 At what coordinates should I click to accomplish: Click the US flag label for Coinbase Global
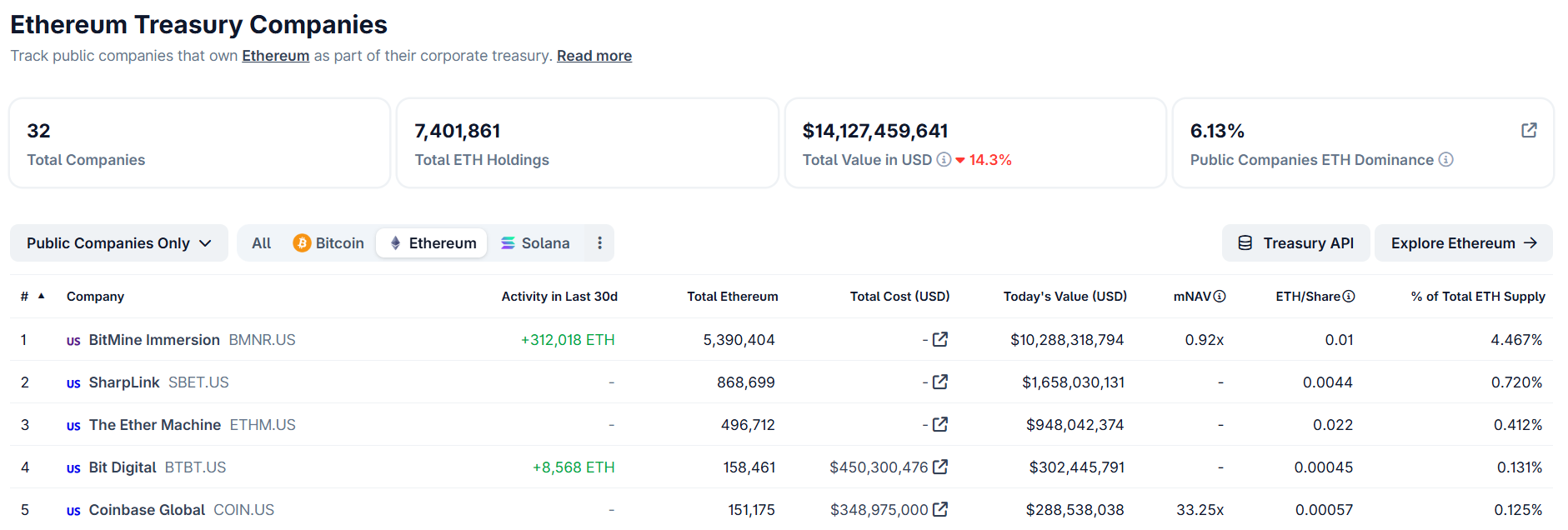(x=73, y=511)
